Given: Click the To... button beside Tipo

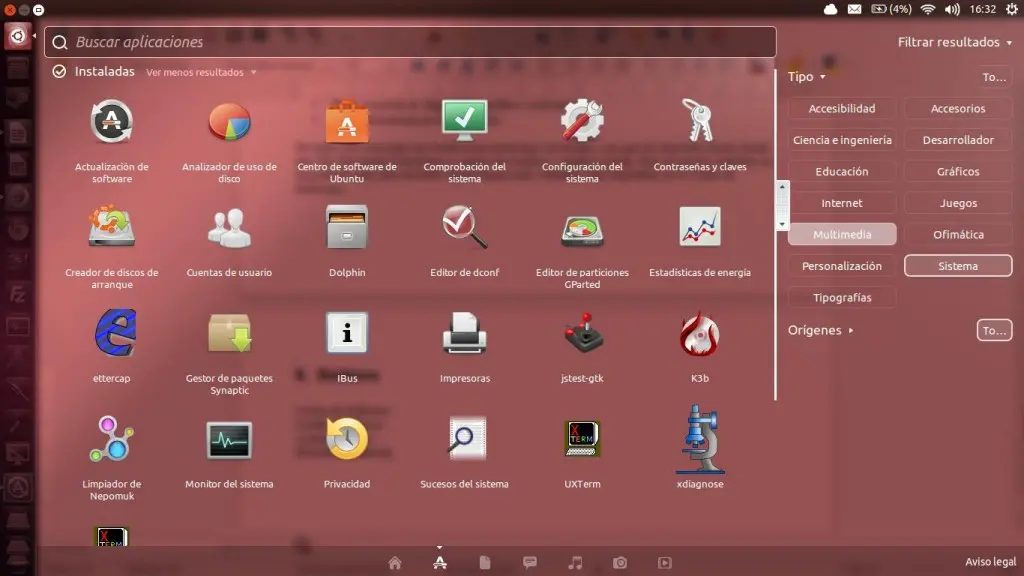Looking at the screenshot, I should click(994, 77).
